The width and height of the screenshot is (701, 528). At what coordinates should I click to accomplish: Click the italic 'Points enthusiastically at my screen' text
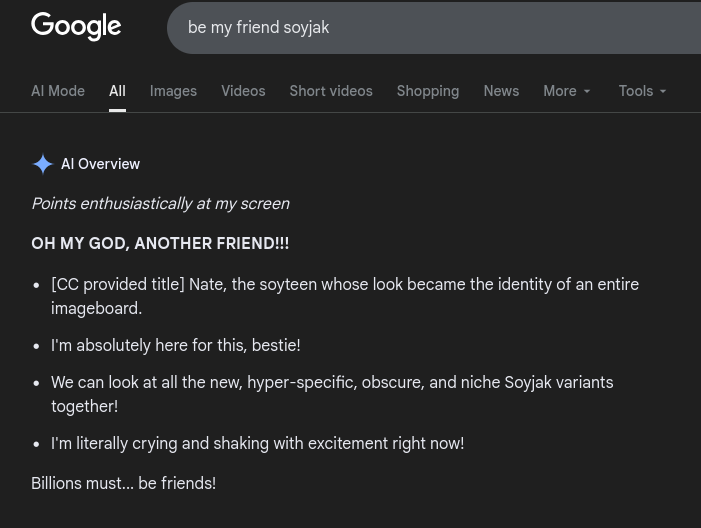(160, 204)
